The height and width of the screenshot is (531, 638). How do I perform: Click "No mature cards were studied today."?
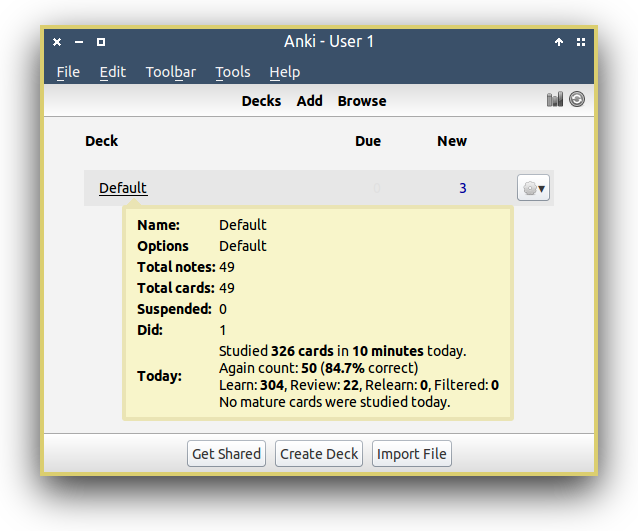334,402
